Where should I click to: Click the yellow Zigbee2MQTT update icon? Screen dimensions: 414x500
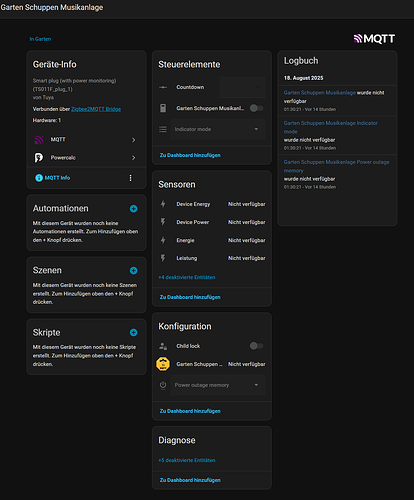pos(163,364)
